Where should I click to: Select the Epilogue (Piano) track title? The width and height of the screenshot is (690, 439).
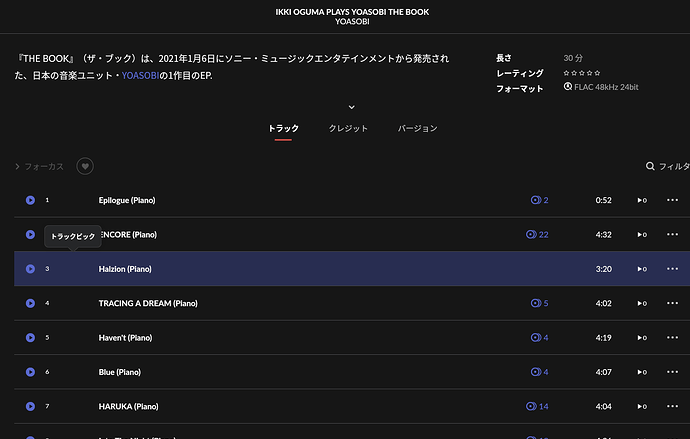(x=127, y=200)
